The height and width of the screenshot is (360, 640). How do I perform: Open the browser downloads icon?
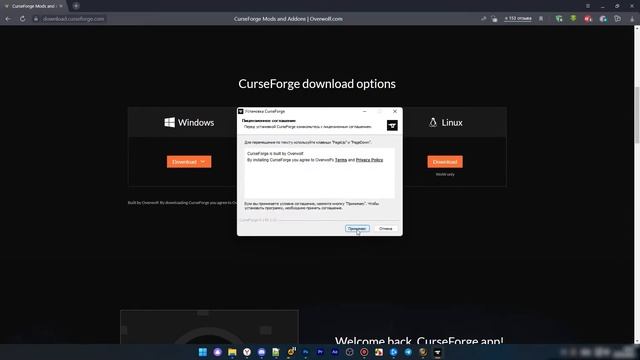[632, 19]
